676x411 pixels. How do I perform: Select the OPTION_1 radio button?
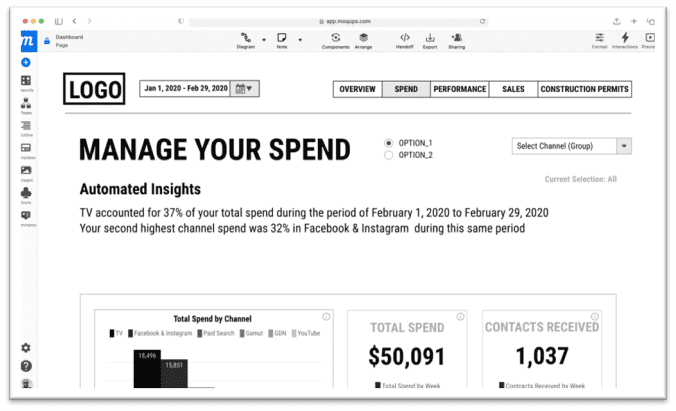(389, 143)
